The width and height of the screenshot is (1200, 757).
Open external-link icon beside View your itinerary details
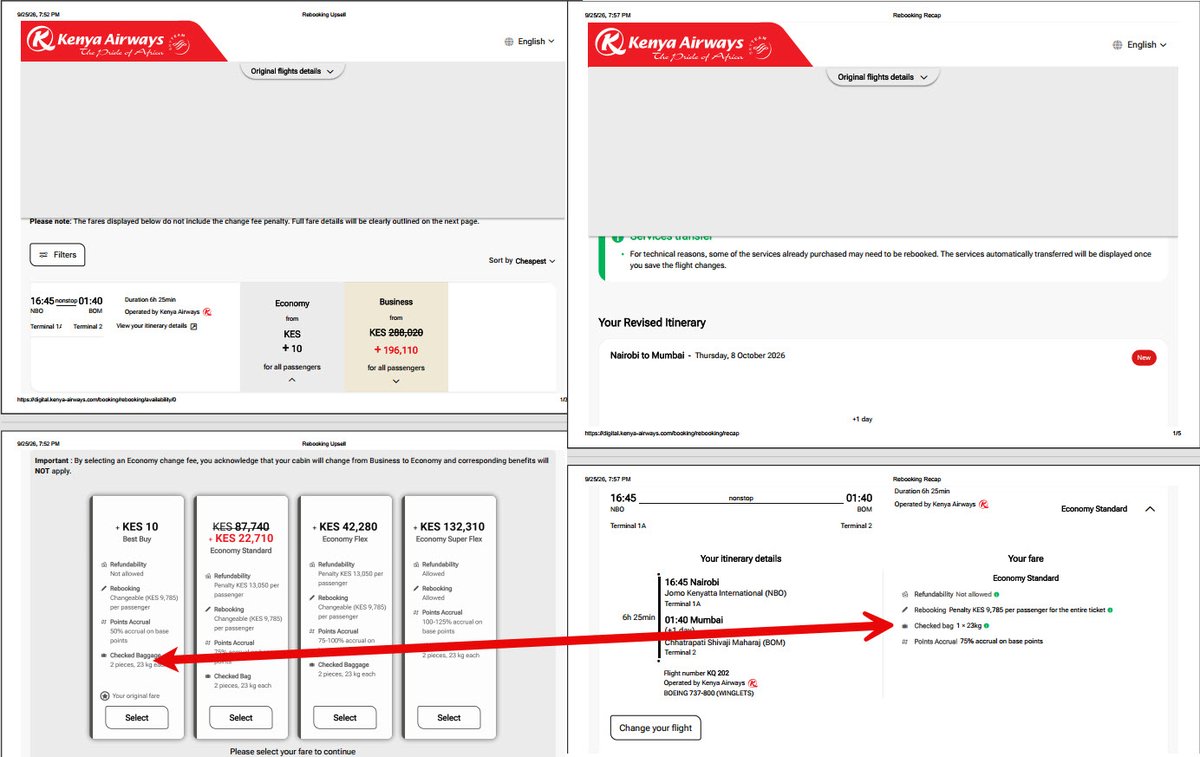pos(194,326)
